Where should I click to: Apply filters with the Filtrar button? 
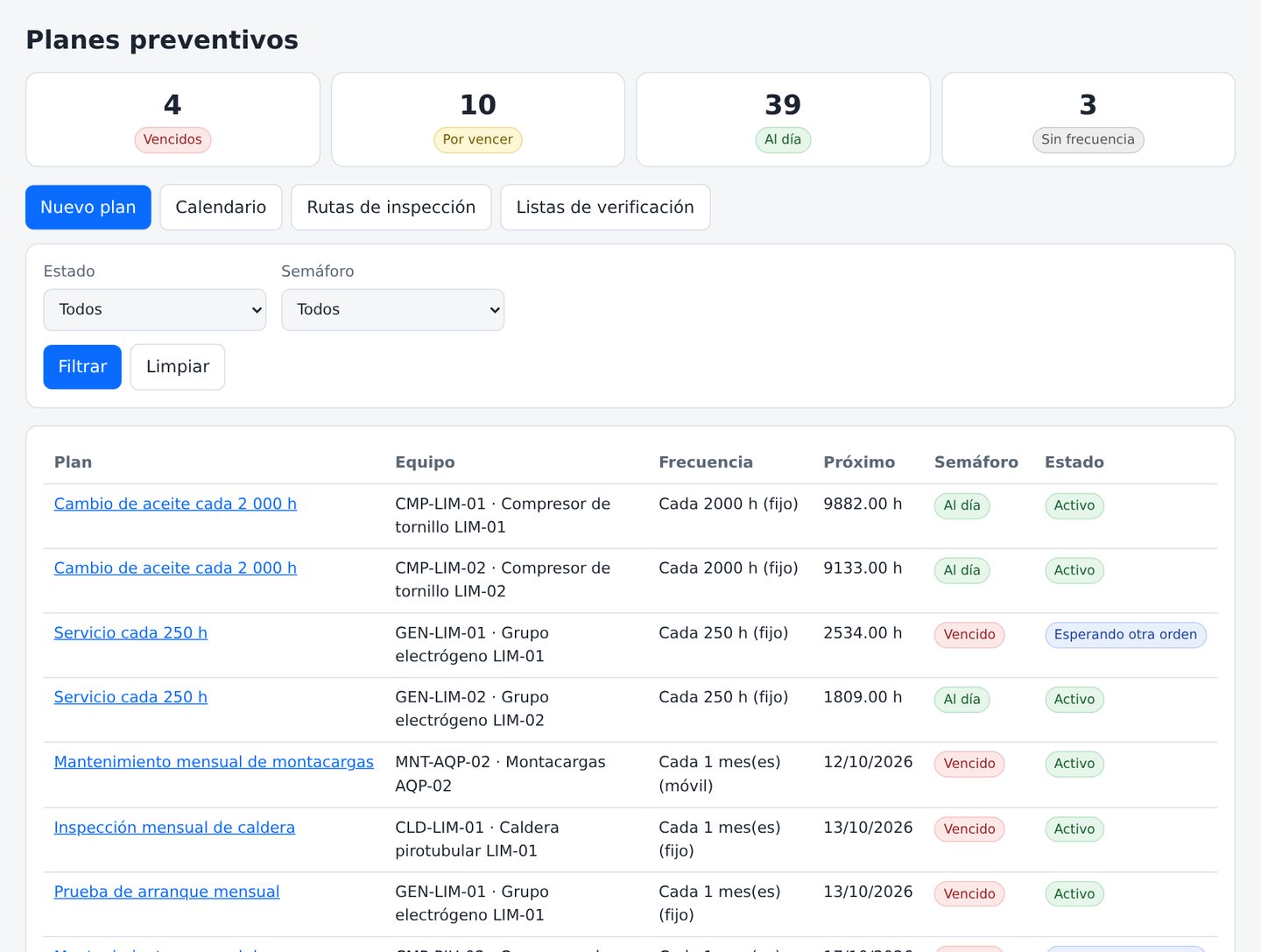tap(82, 367)
